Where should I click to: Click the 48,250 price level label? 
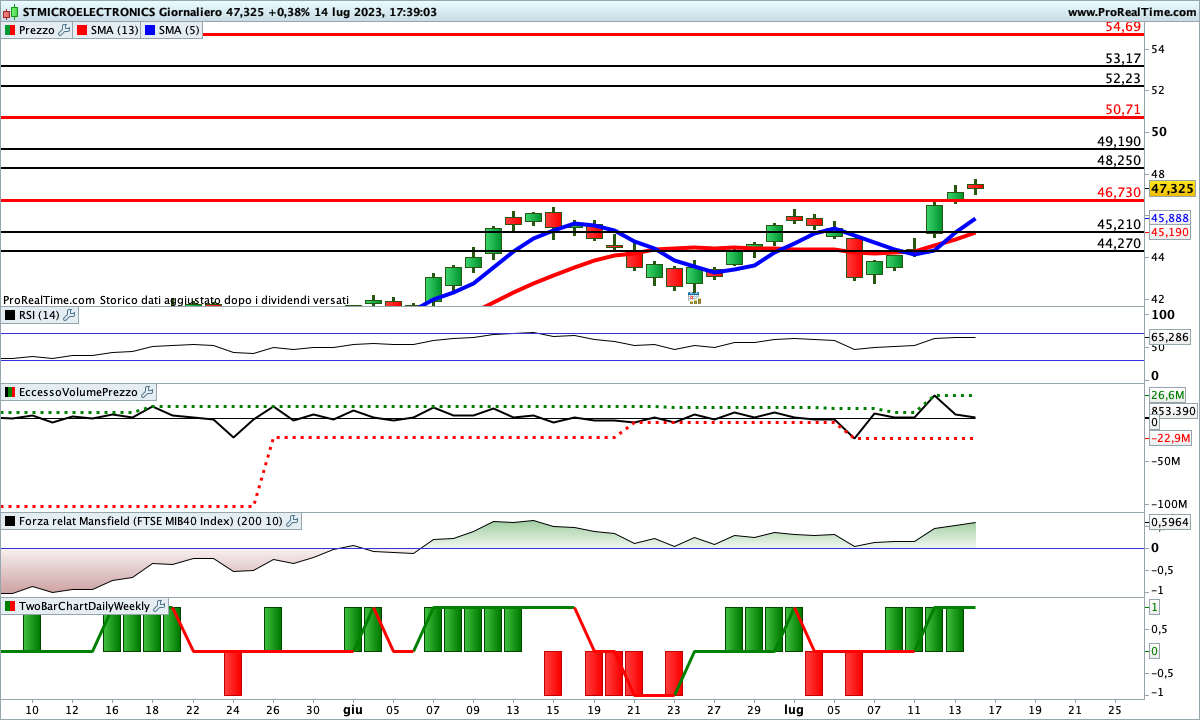click(1119, 160)
